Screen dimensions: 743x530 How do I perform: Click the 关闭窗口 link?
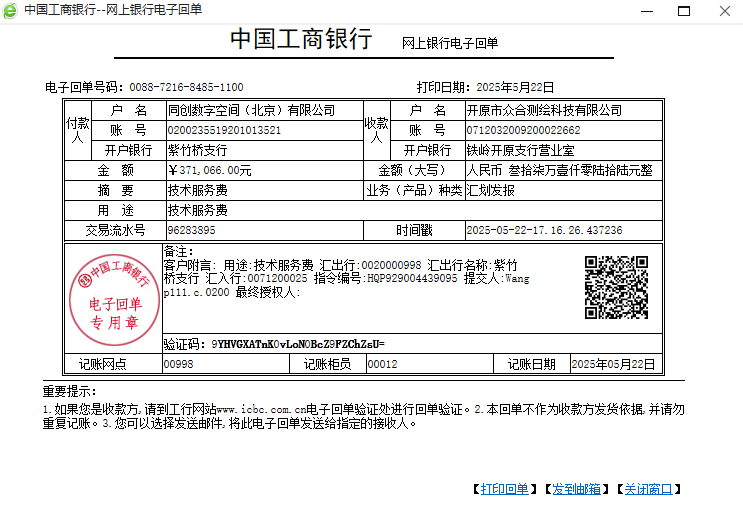pos(648,489)
